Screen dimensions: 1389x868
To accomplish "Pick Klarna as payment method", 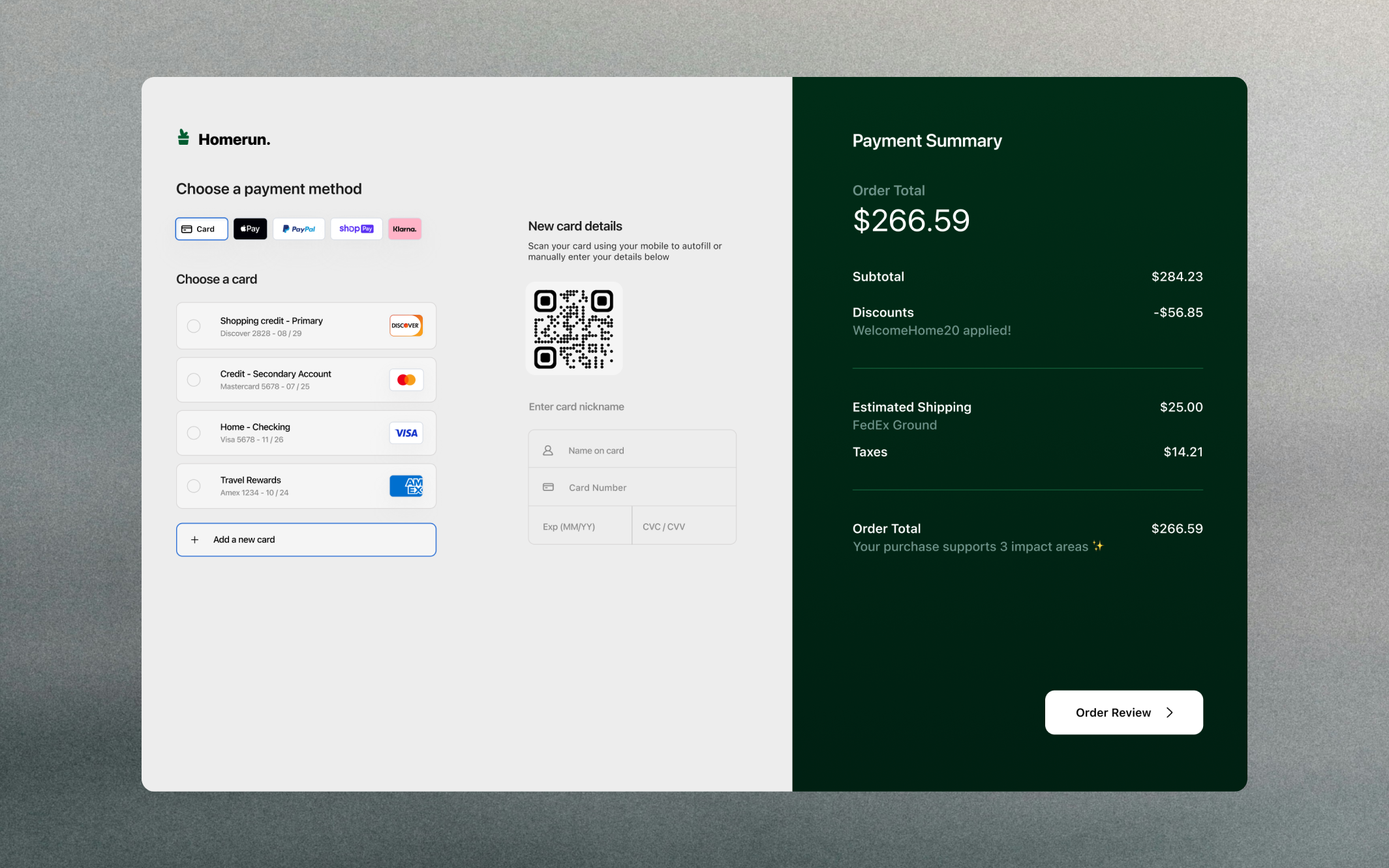I will [404, 228].
